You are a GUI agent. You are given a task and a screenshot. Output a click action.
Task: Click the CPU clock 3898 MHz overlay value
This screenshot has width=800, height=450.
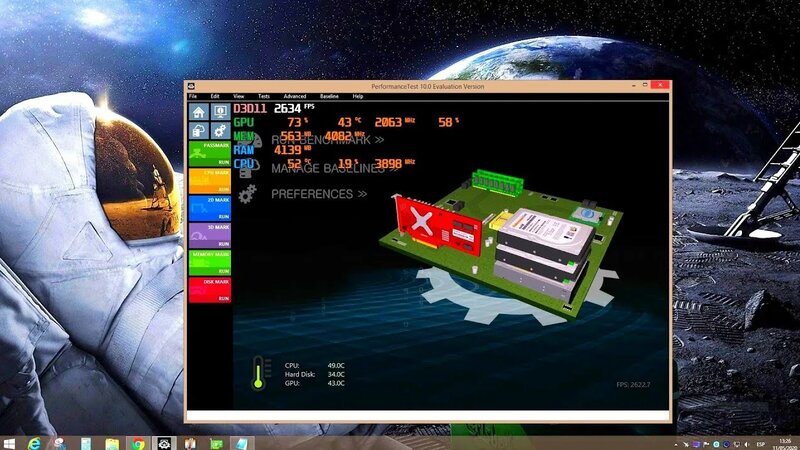(394, 164)
